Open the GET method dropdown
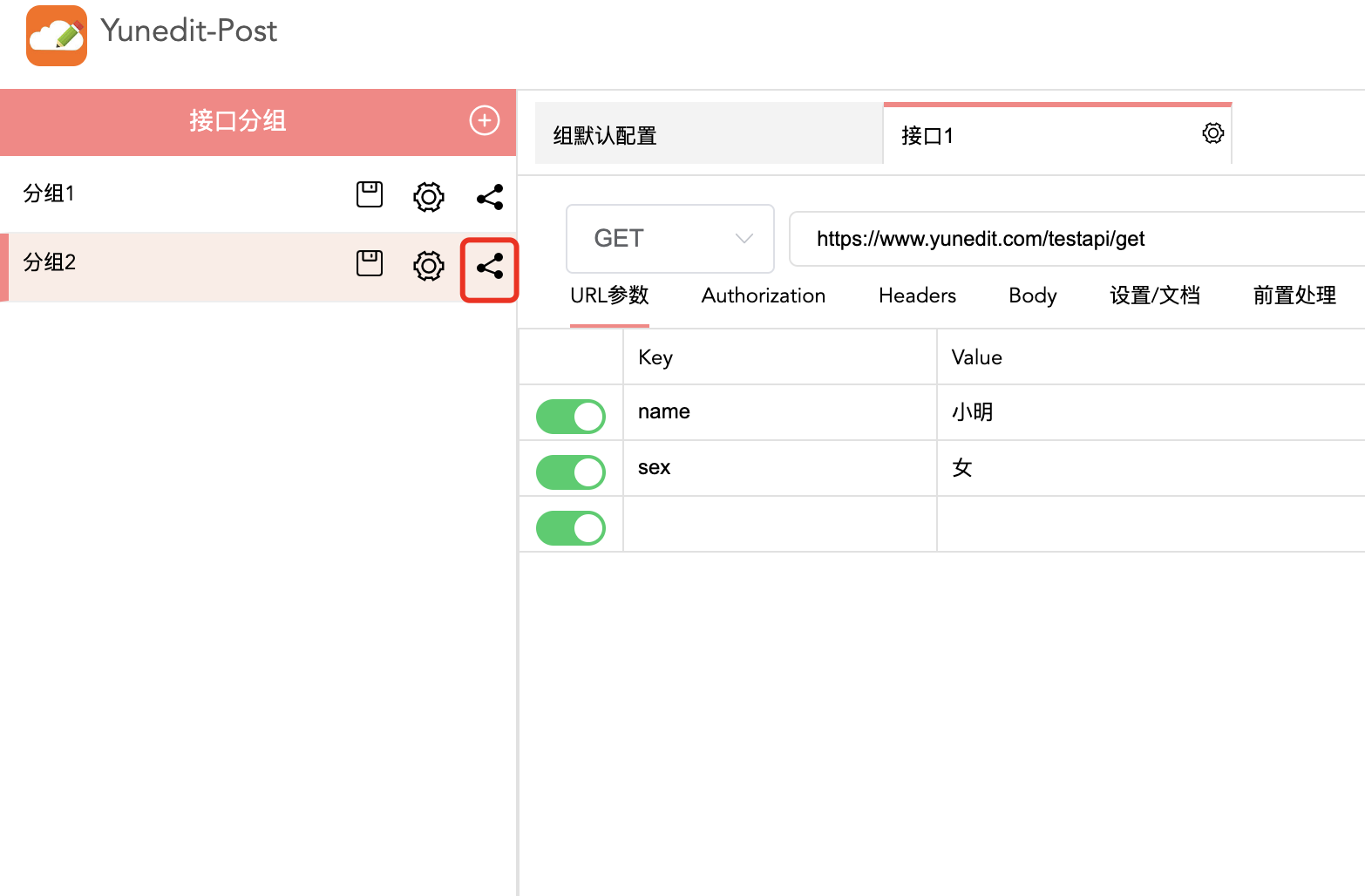 point(669,239)
